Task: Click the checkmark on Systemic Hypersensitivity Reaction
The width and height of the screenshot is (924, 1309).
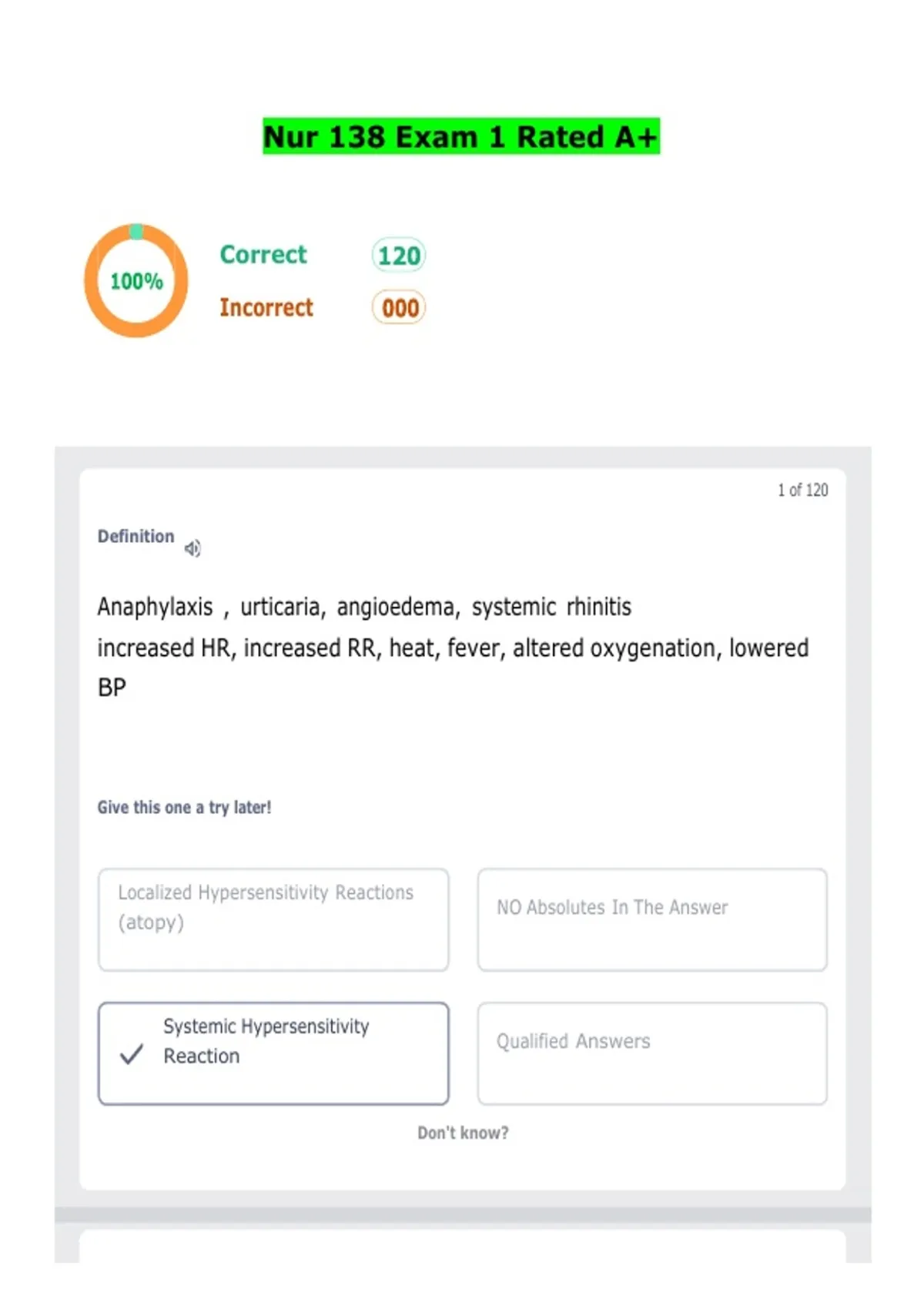Action: (132, 1054)
